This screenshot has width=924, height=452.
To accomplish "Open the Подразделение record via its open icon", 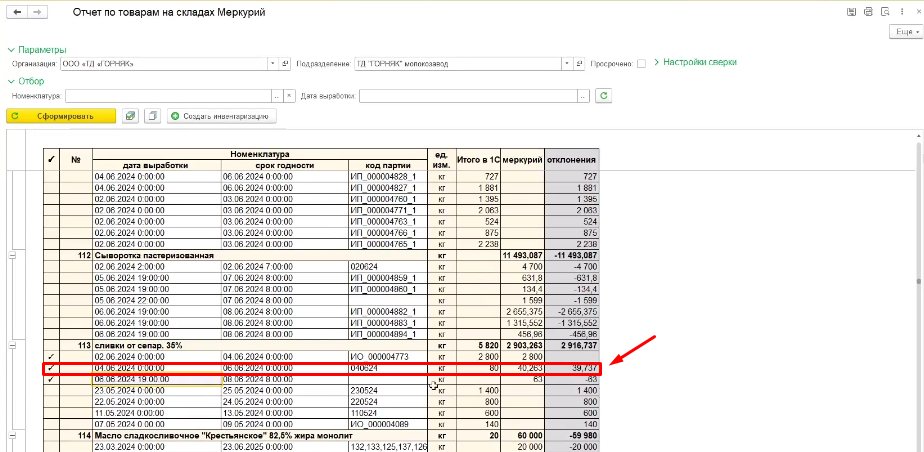I will 579,63.
